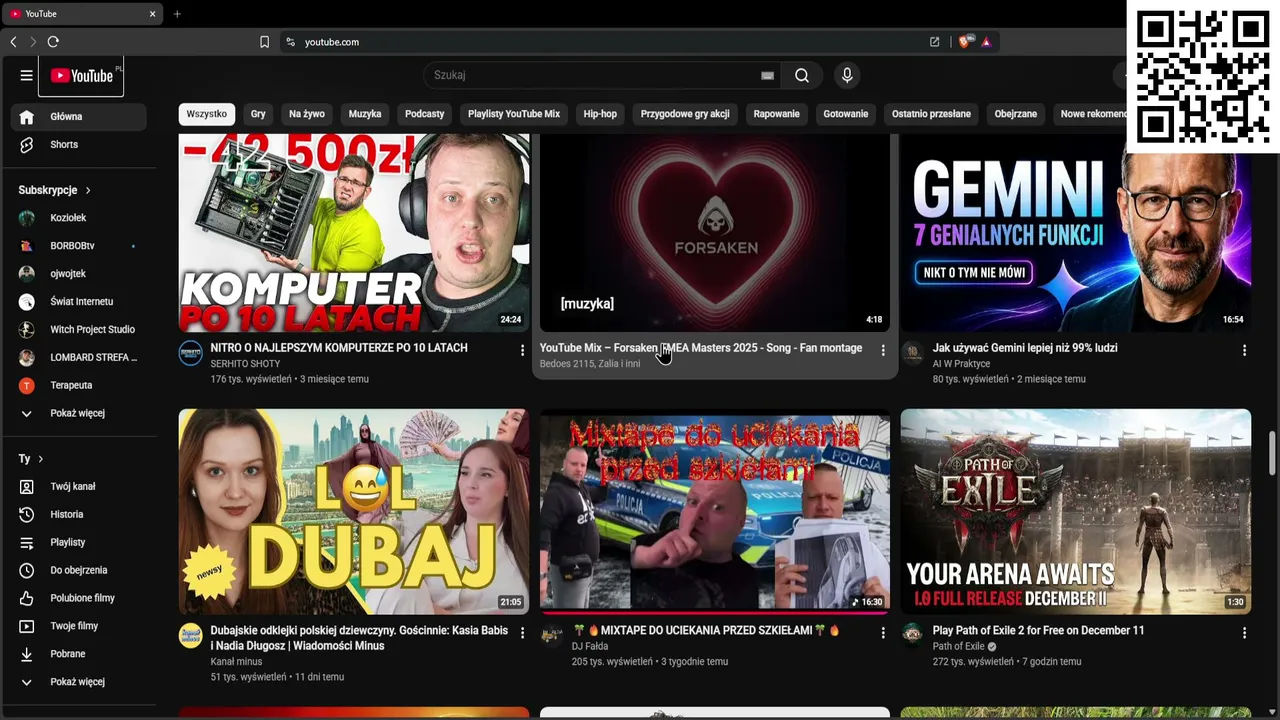
Task: Click the YouTube logo
Action: click(82, 76)
